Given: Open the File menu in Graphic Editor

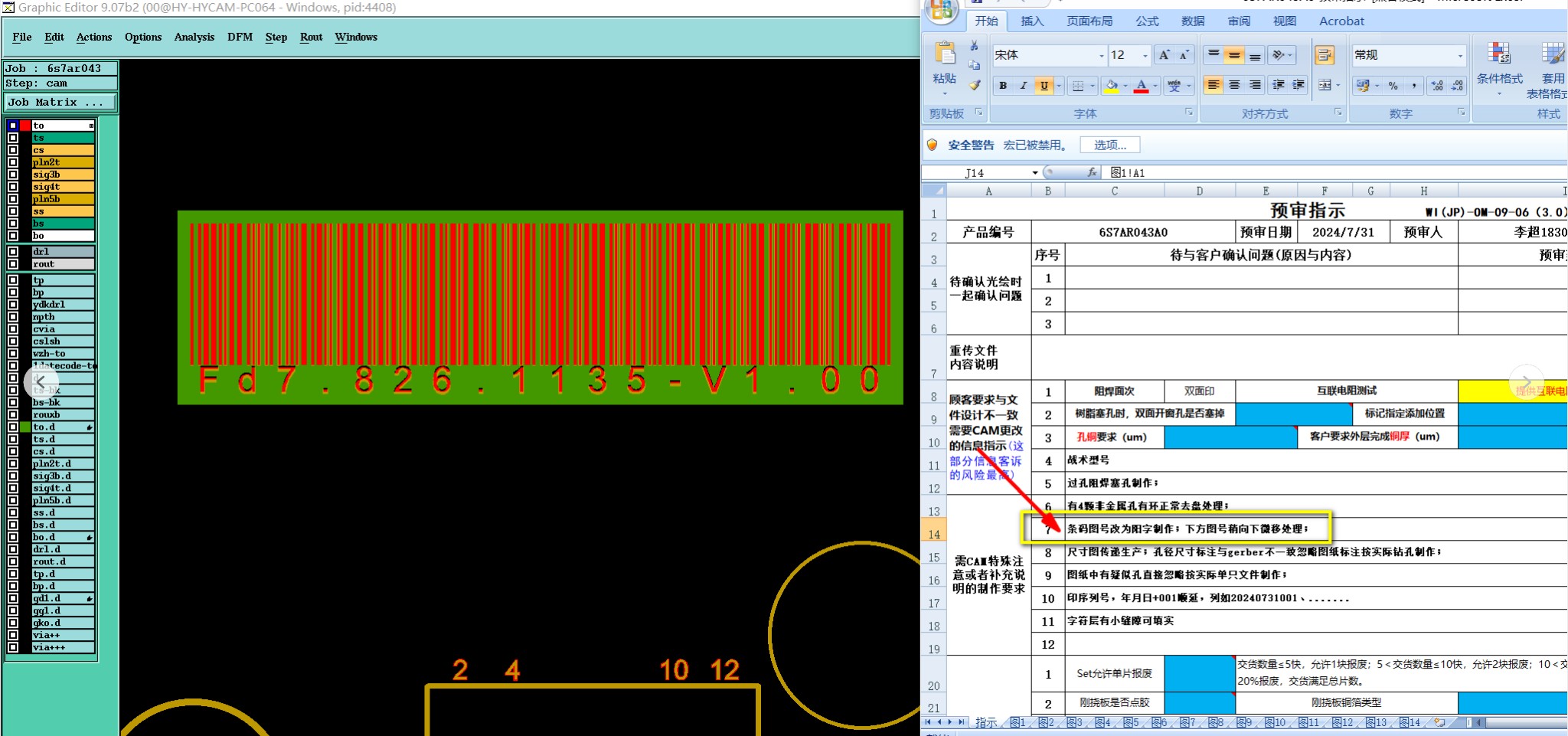Looking at the screenshot, I should tap(22, 37).
